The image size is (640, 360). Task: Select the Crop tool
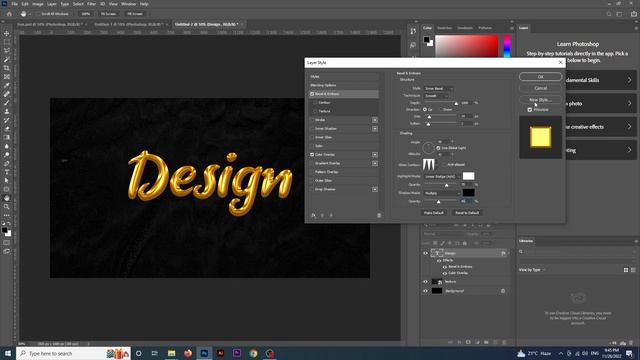[7, 68]
